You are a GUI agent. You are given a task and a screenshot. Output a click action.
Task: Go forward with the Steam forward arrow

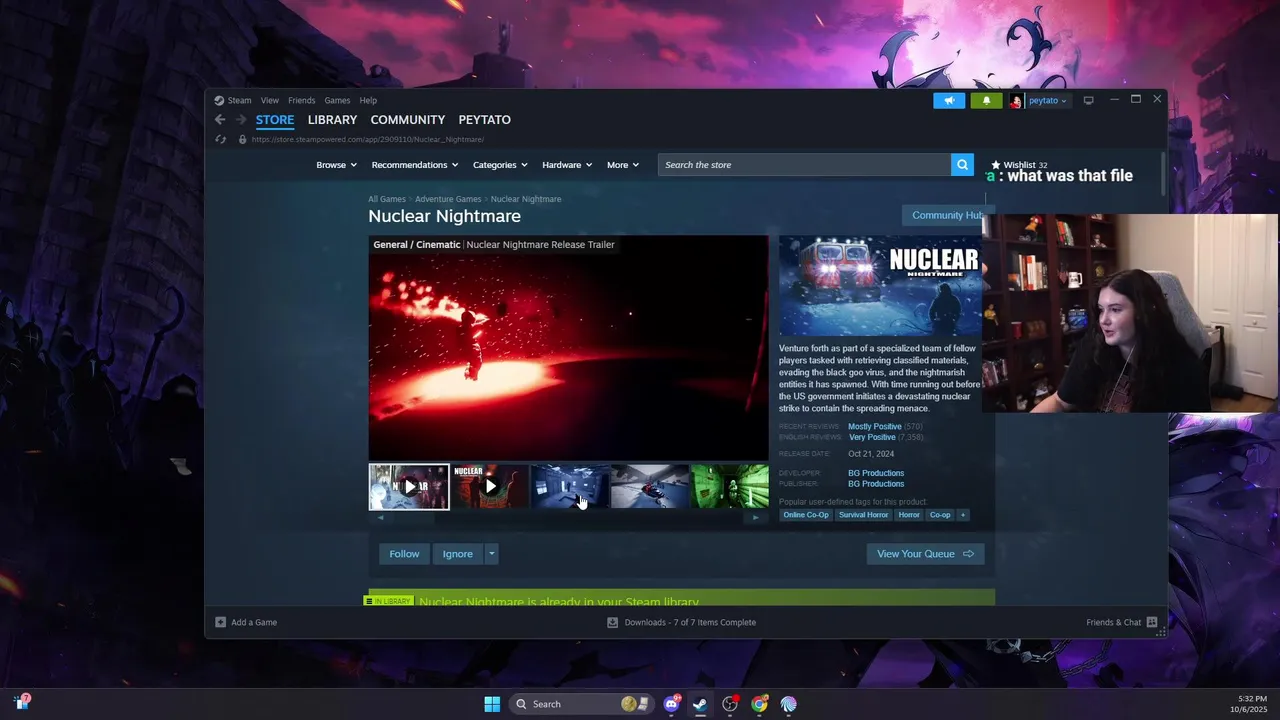click(240, 120)
